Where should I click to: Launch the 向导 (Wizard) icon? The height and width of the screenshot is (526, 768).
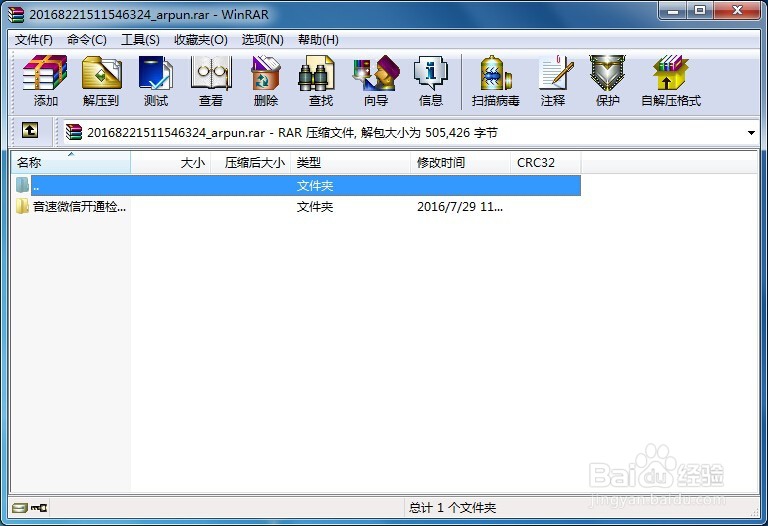pos(376,81)
